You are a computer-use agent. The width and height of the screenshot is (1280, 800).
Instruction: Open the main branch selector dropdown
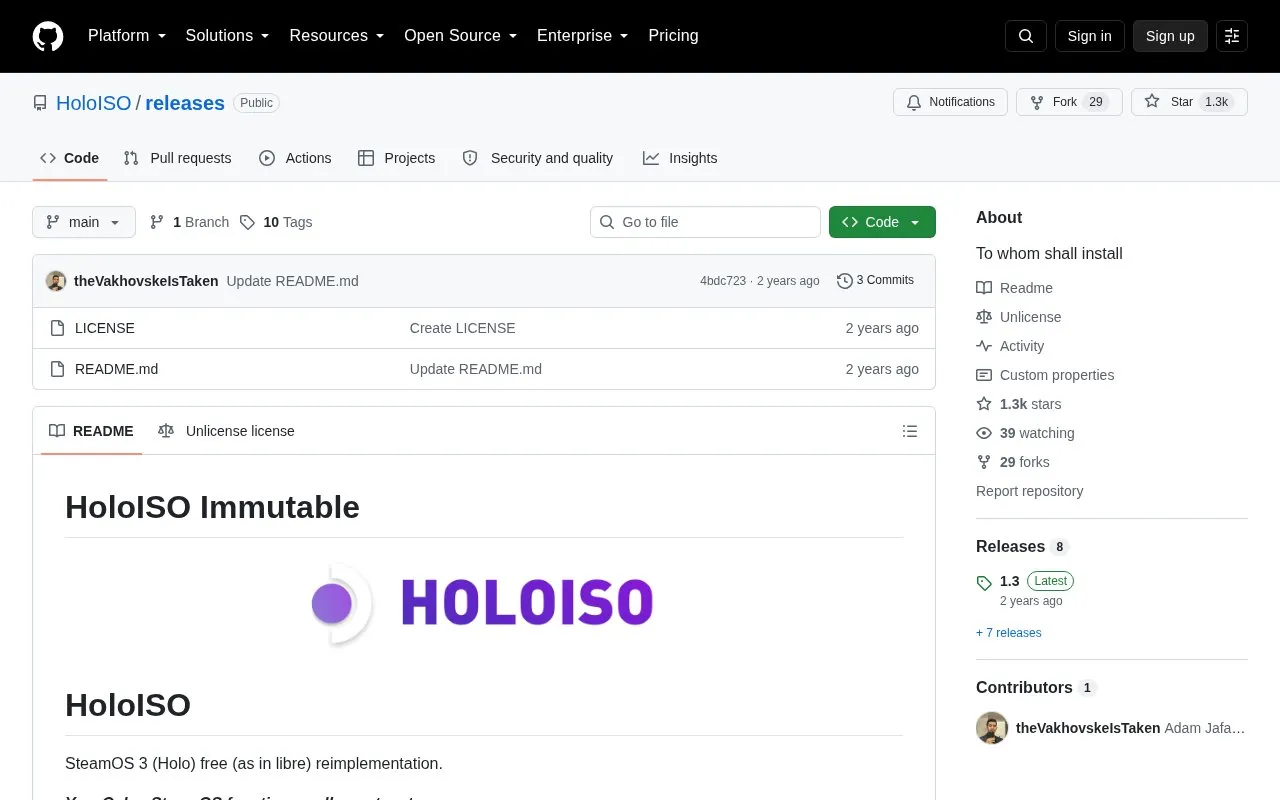coord(84,222)
